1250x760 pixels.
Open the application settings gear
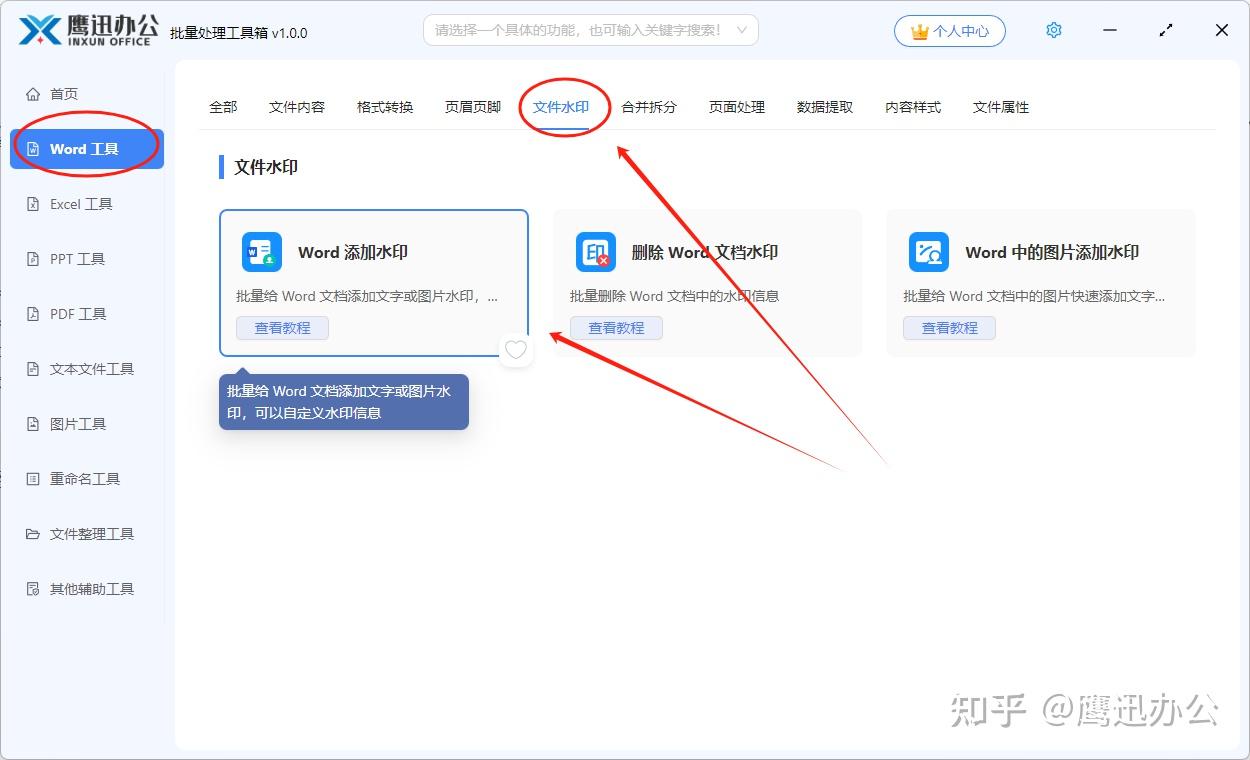(x=1053, y=30)
